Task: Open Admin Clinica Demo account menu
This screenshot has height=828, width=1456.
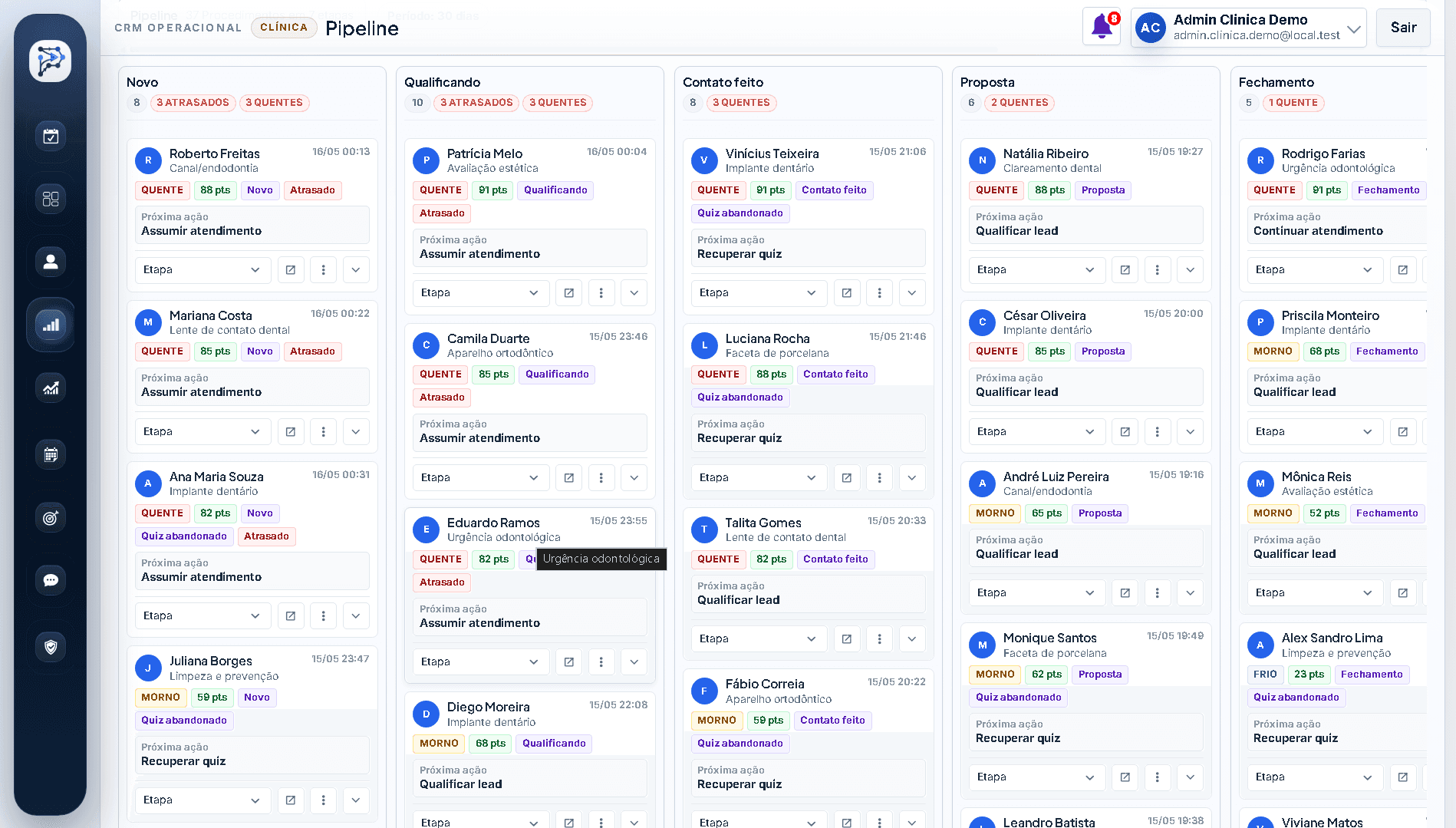Action: pyautogui.click(x=1249, y=28)
